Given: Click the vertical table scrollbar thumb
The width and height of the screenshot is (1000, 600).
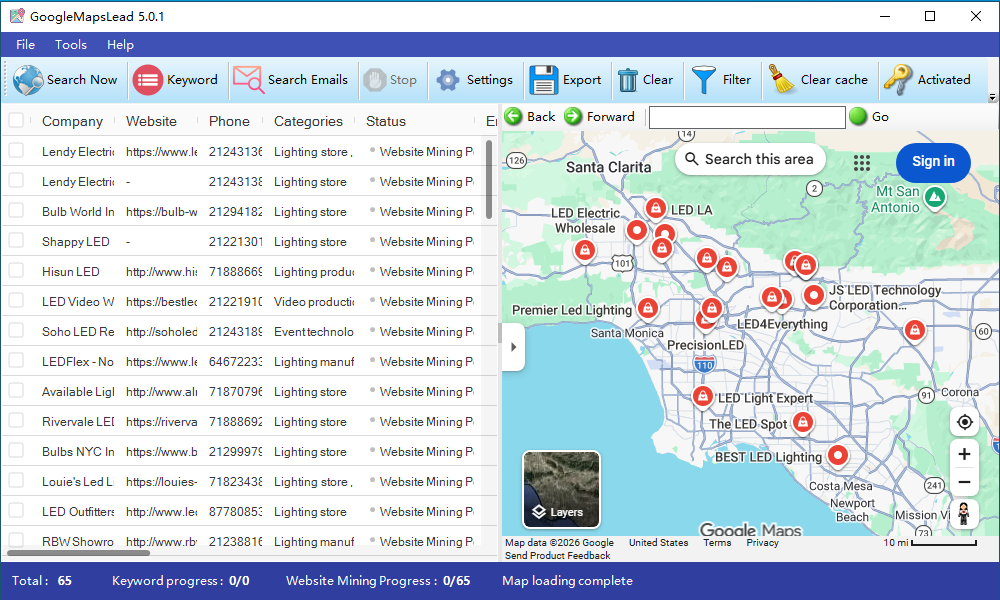Looking at the screenshot, I should [489, 180].
